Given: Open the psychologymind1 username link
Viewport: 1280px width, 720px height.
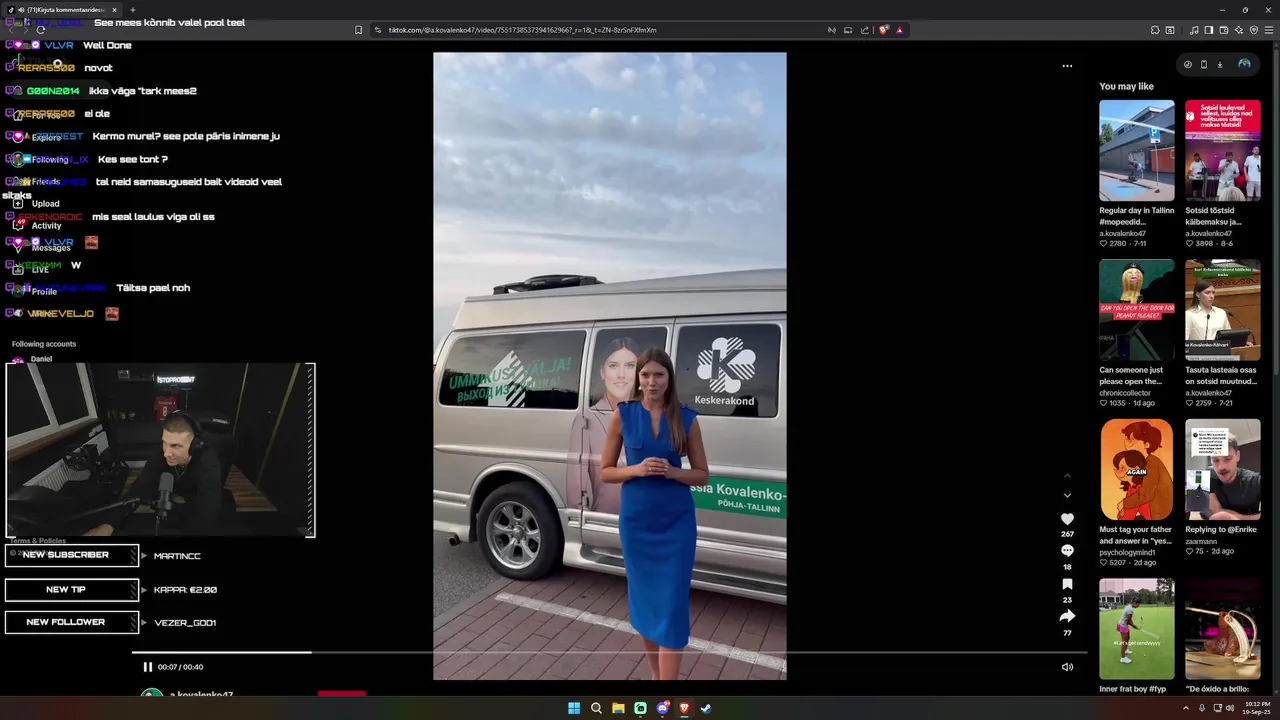Looking at the screenshot, I should point(1127,552).
